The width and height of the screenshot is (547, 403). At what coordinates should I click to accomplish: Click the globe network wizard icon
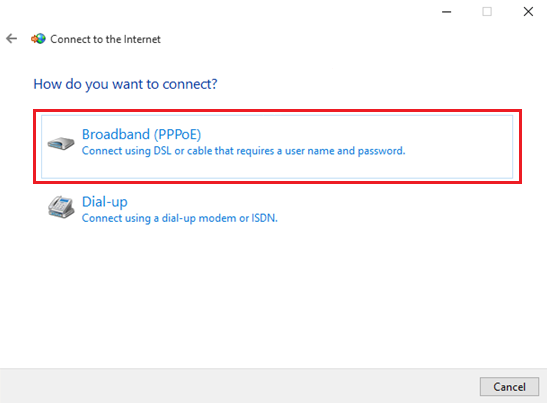[38, 39]
